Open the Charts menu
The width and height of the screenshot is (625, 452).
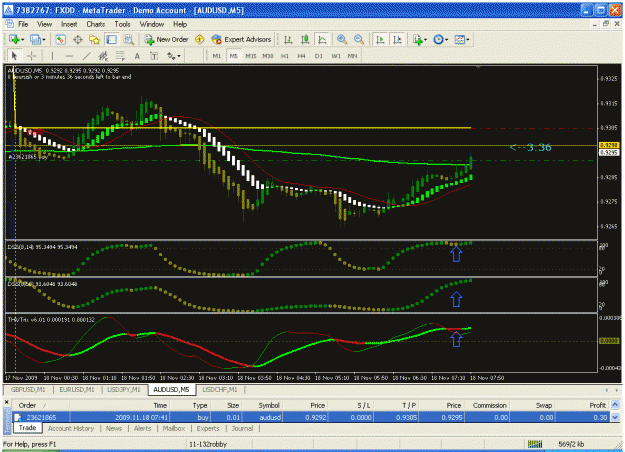click(x=96, y=24)
